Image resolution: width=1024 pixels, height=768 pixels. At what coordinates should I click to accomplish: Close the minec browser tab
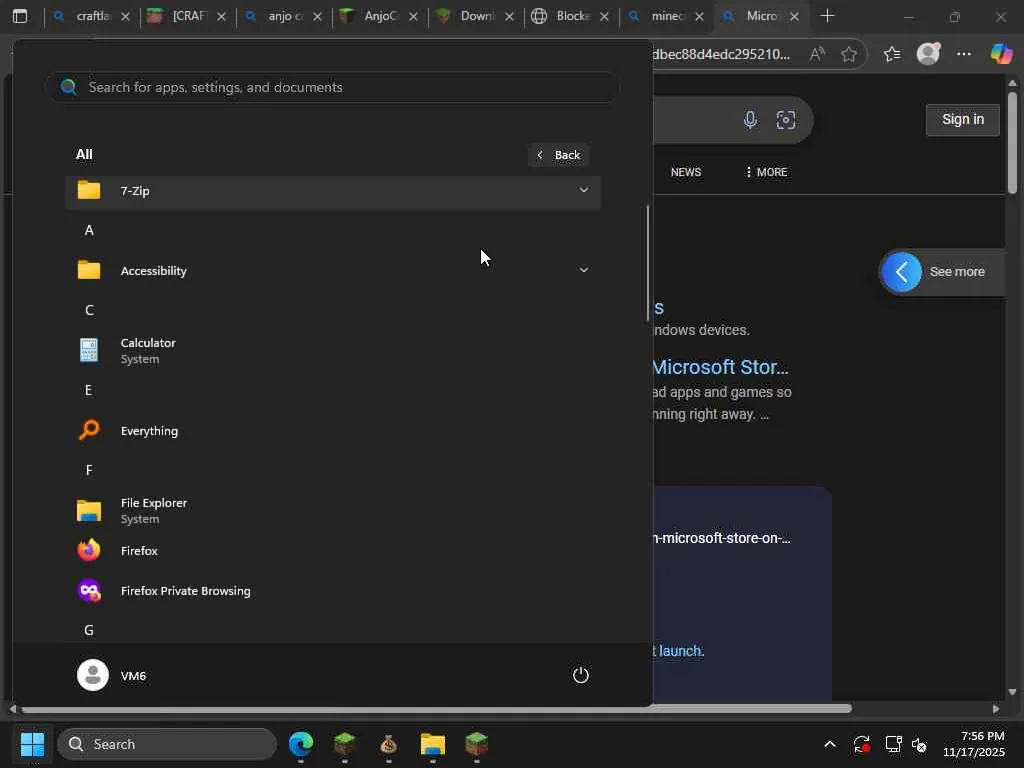pos(699,16)
